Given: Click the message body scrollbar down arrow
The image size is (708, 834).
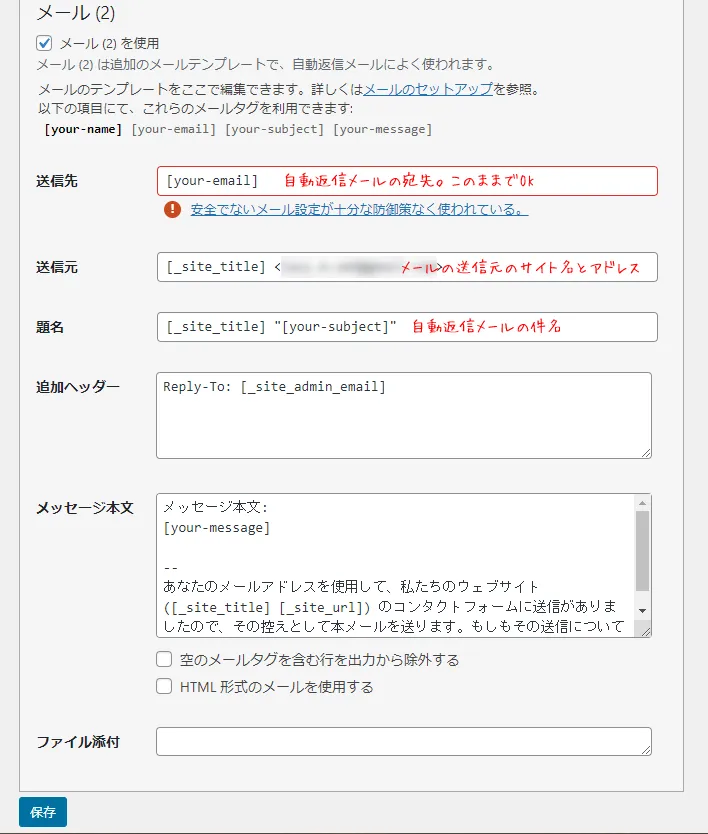Looking at the screenshot, I should click(x=643, y=611).
